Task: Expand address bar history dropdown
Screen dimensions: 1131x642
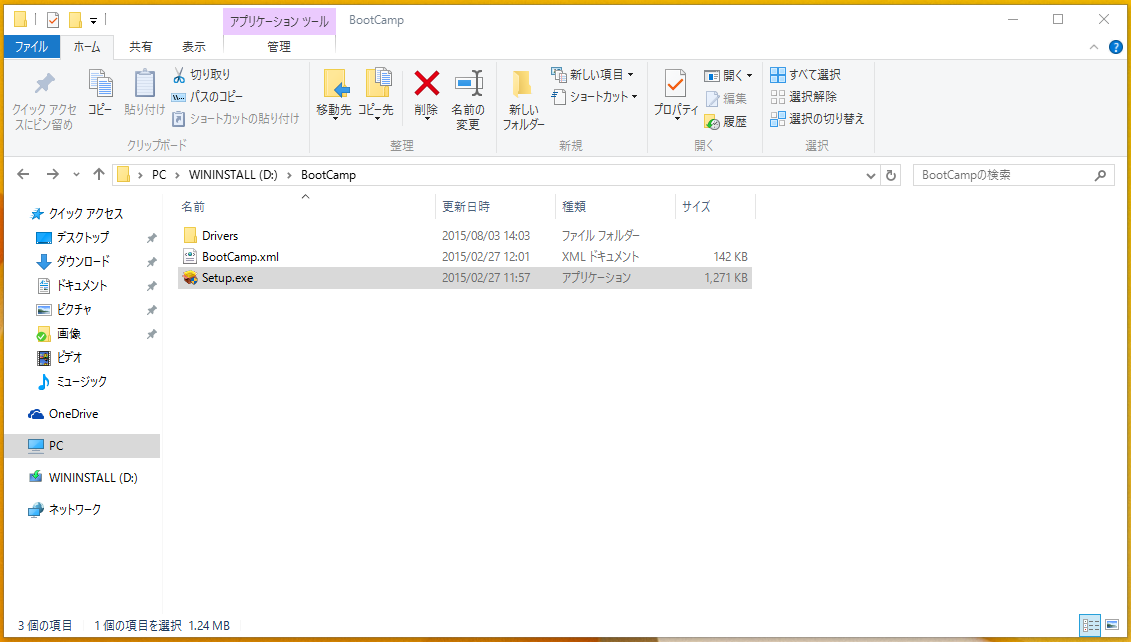Action: click(x=871, y=175)
